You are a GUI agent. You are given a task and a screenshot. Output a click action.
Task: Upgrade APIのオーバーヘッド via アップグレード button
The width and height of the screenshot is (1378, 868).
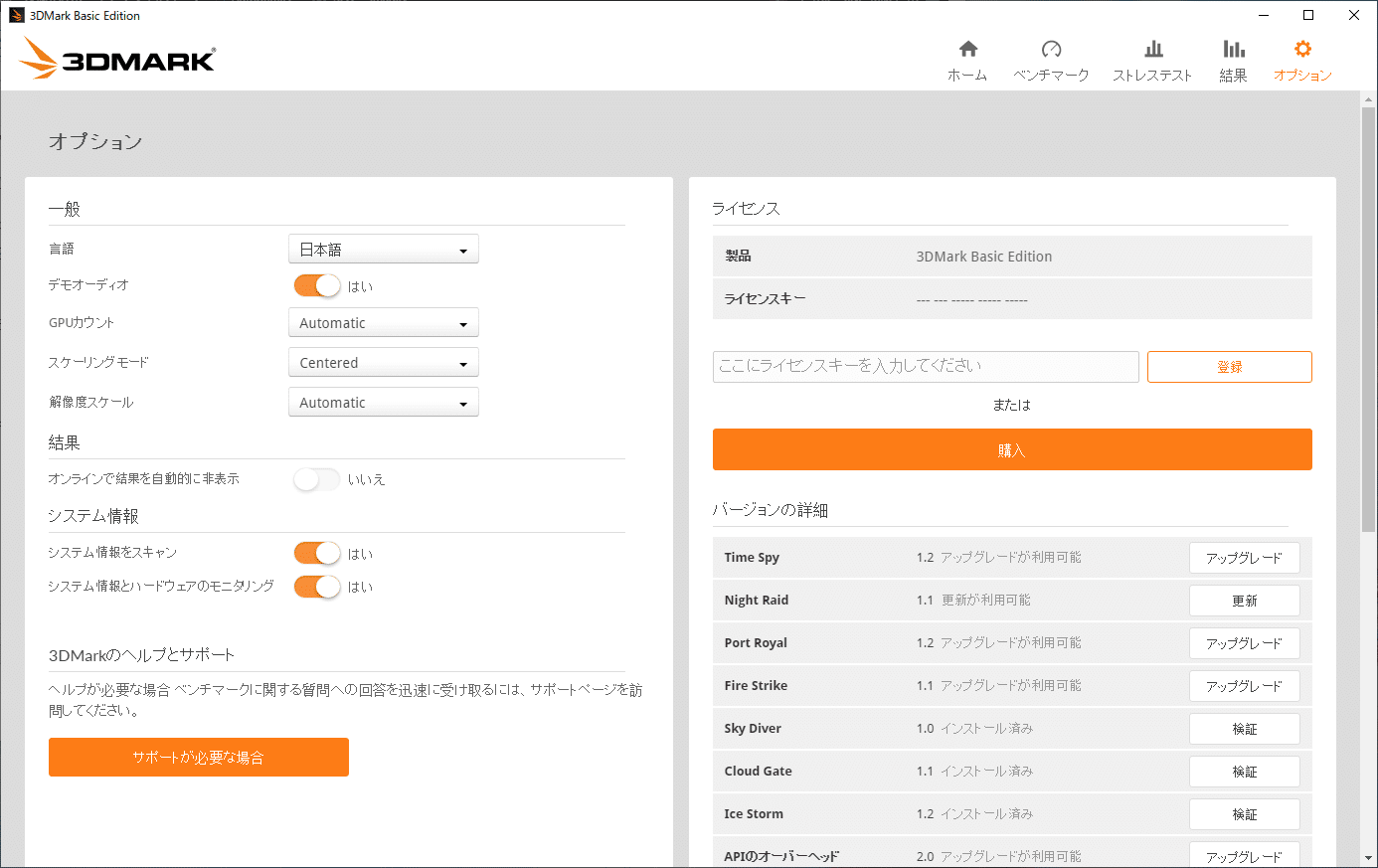(x=1245, y=856)
